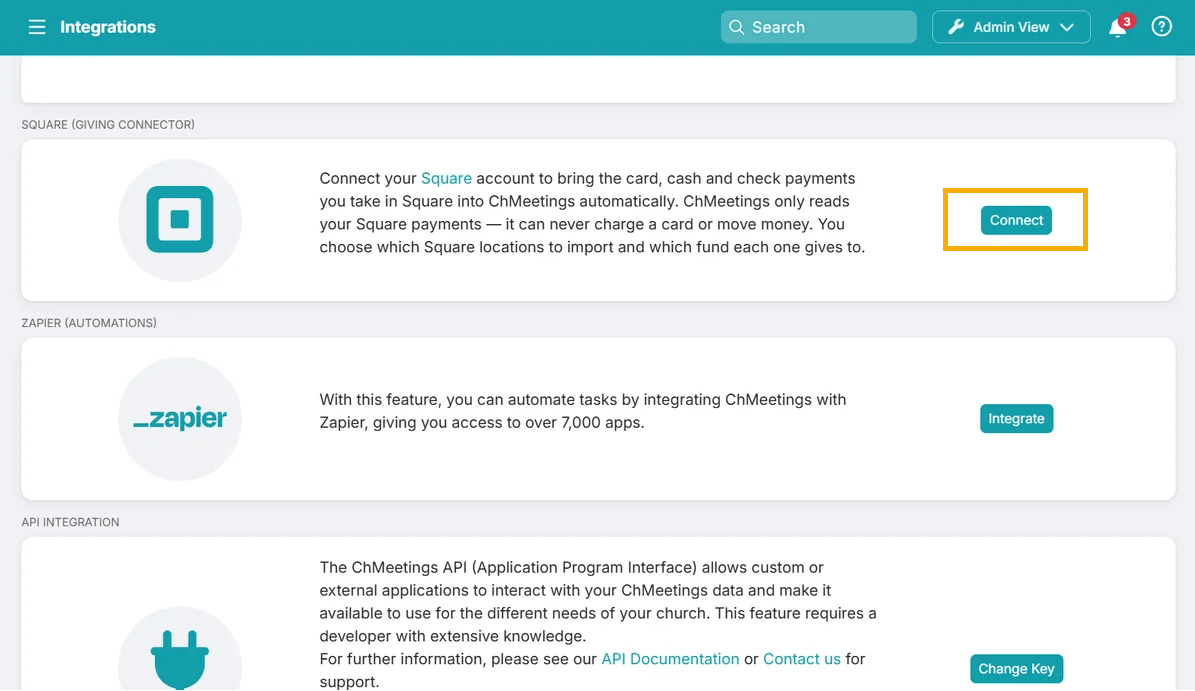The width and height of the screenshot is (1195, 691).
Task: Click the notifications bell icon
Action: tap(1117, 28)
